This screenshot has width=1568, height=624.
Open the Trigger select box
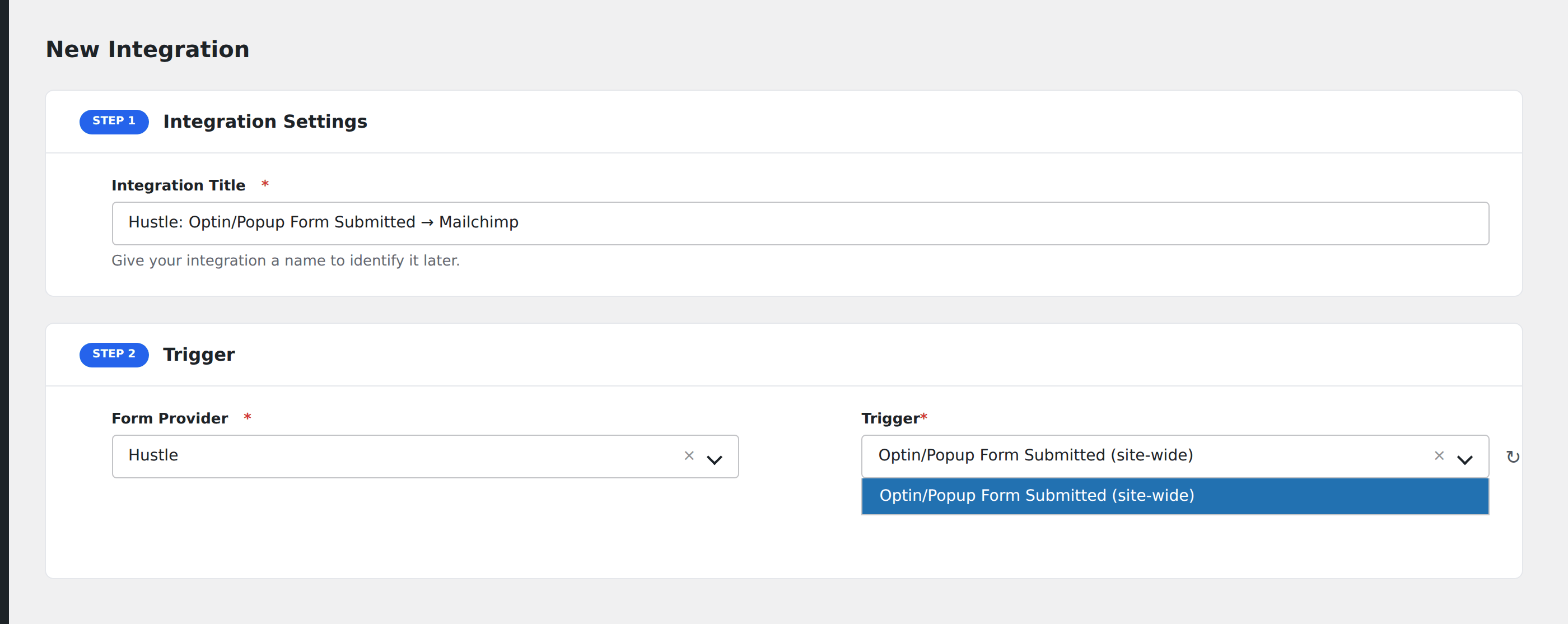coord(1175,456)
